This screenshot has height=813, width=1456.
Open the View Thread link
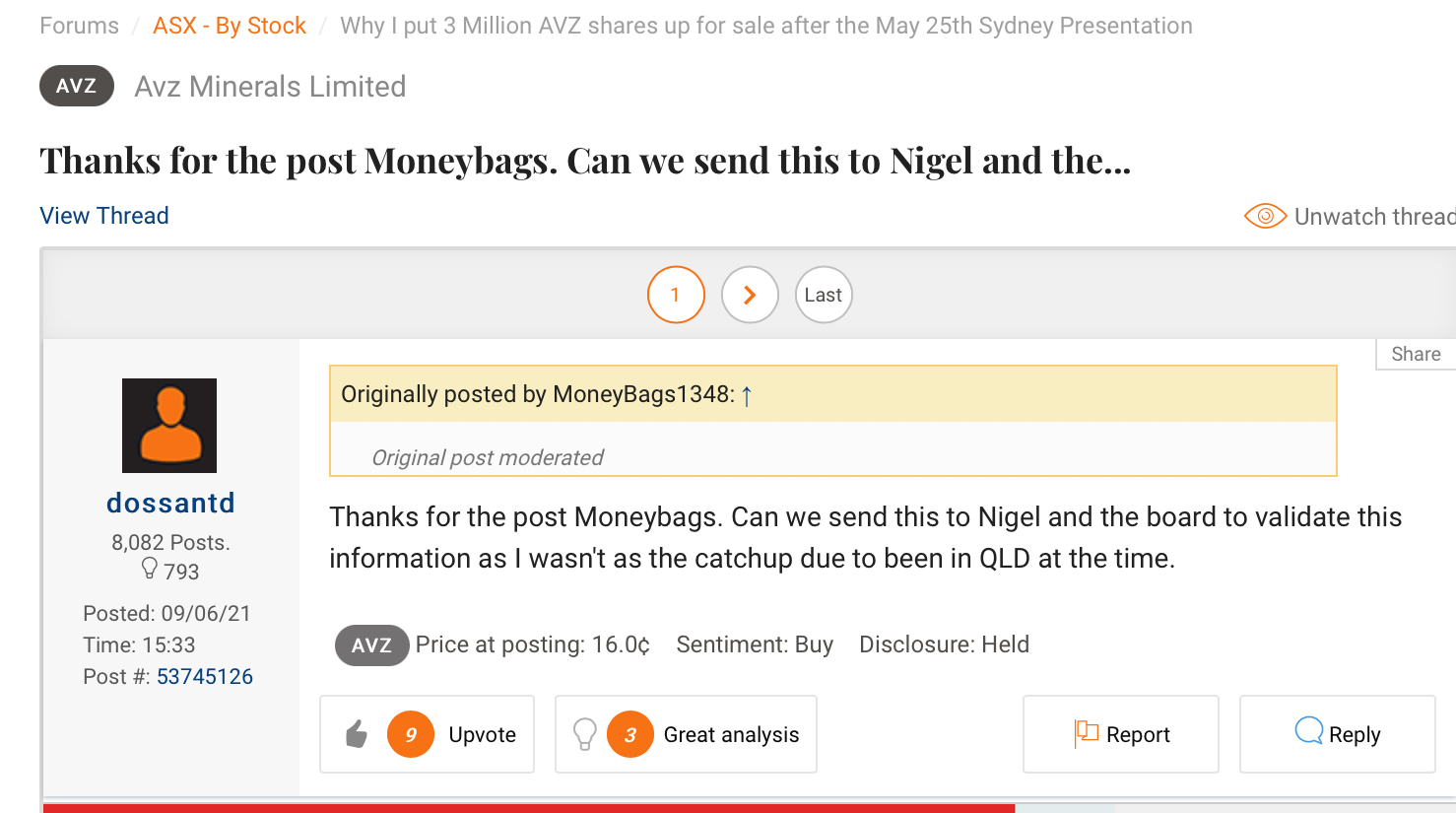tap(104, 216)
